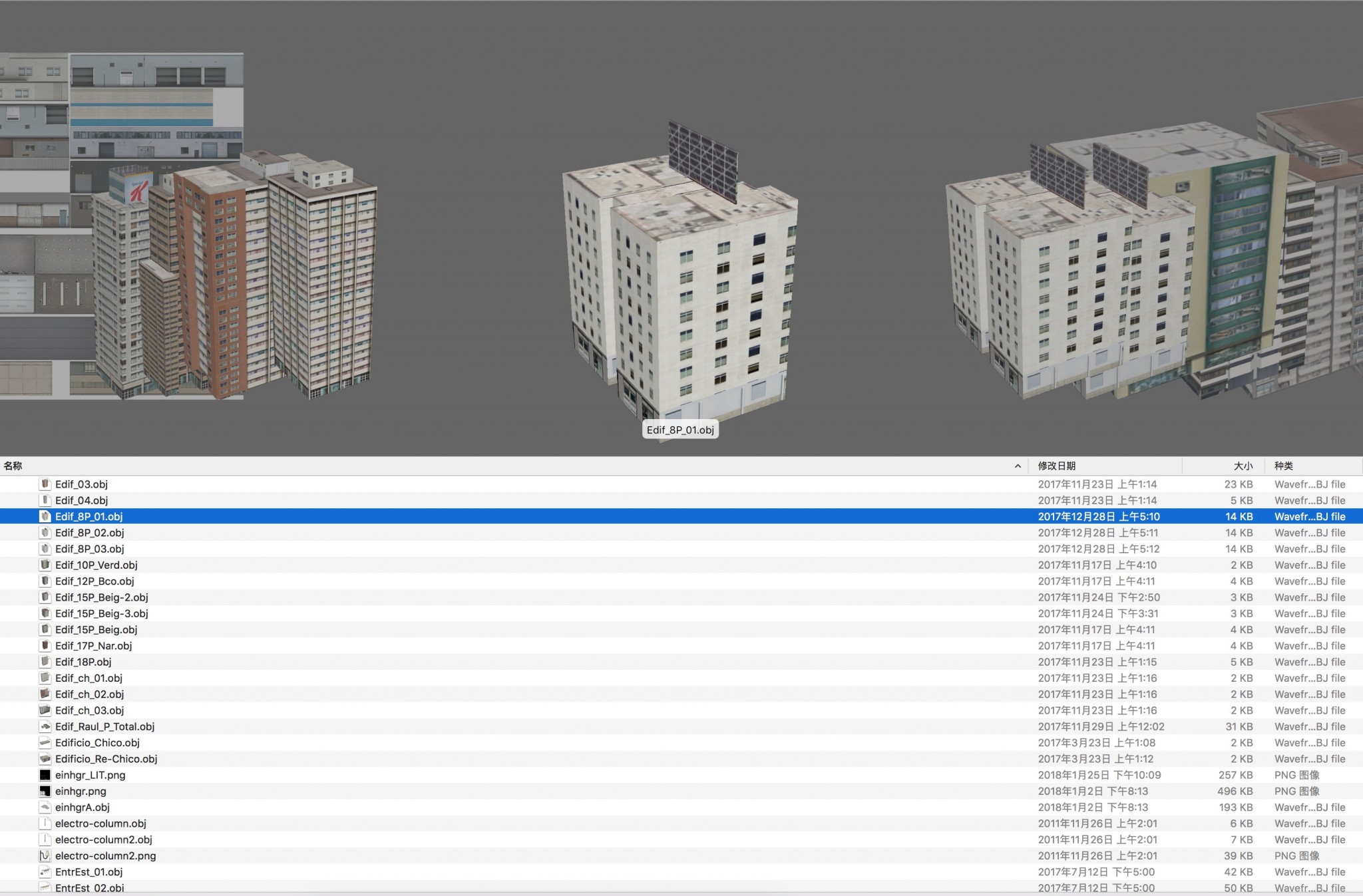Click the Edif_ch_02.obj file icon

45,694
